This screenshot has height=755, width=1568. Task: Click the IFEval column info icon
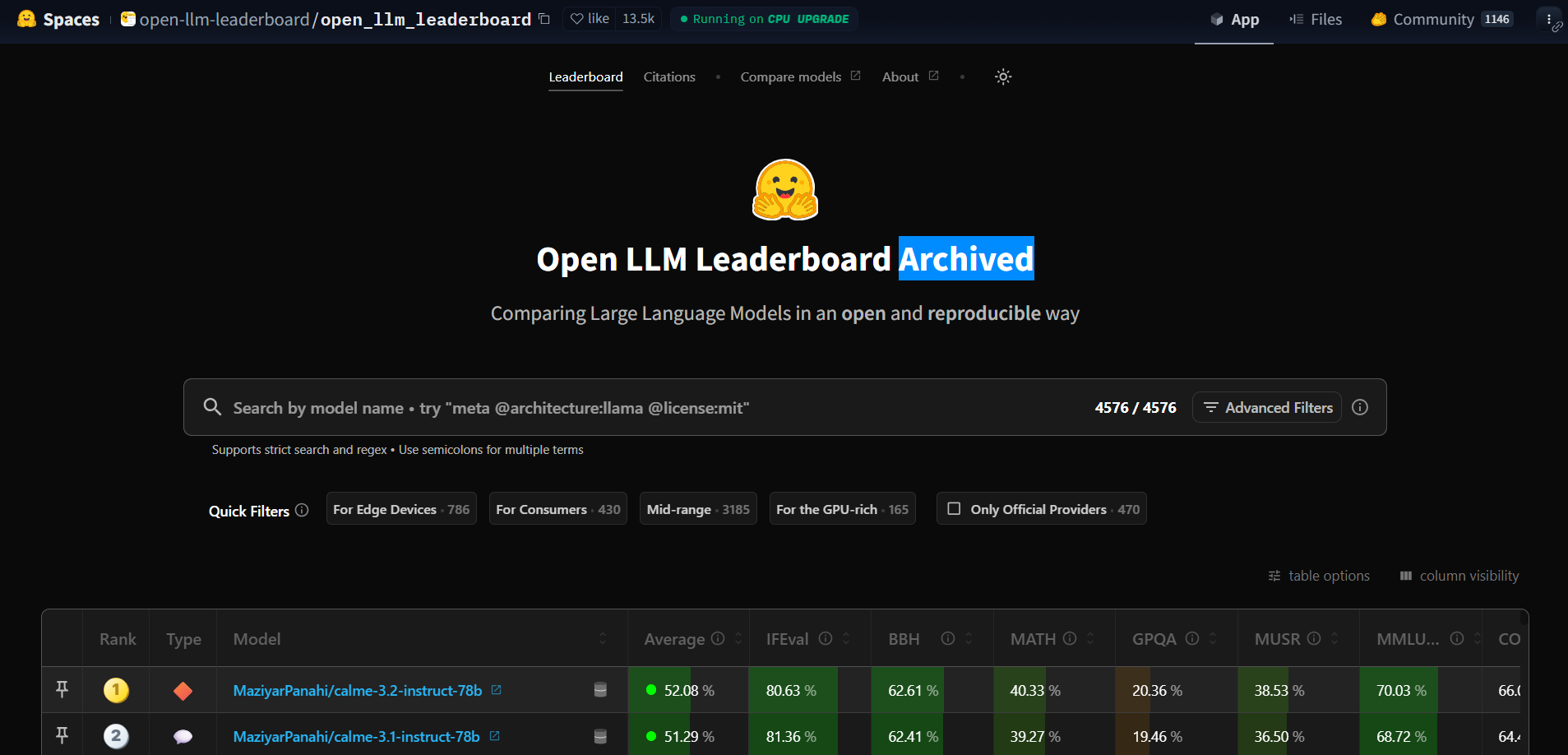coord(826,638)
